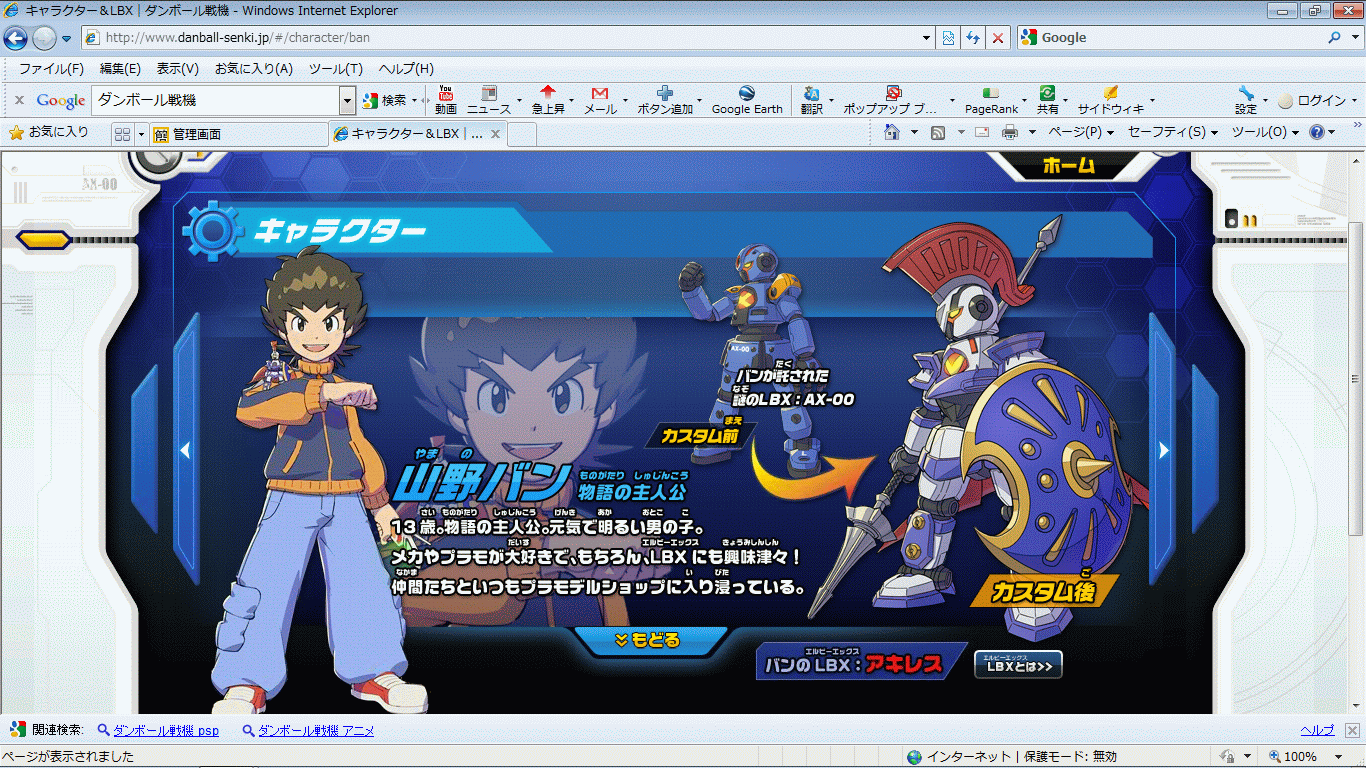Open the ダンボール戦機 アニメ related search link
Screen dimensions: 1366x768
pyautogui.click(x=316, y=731)
